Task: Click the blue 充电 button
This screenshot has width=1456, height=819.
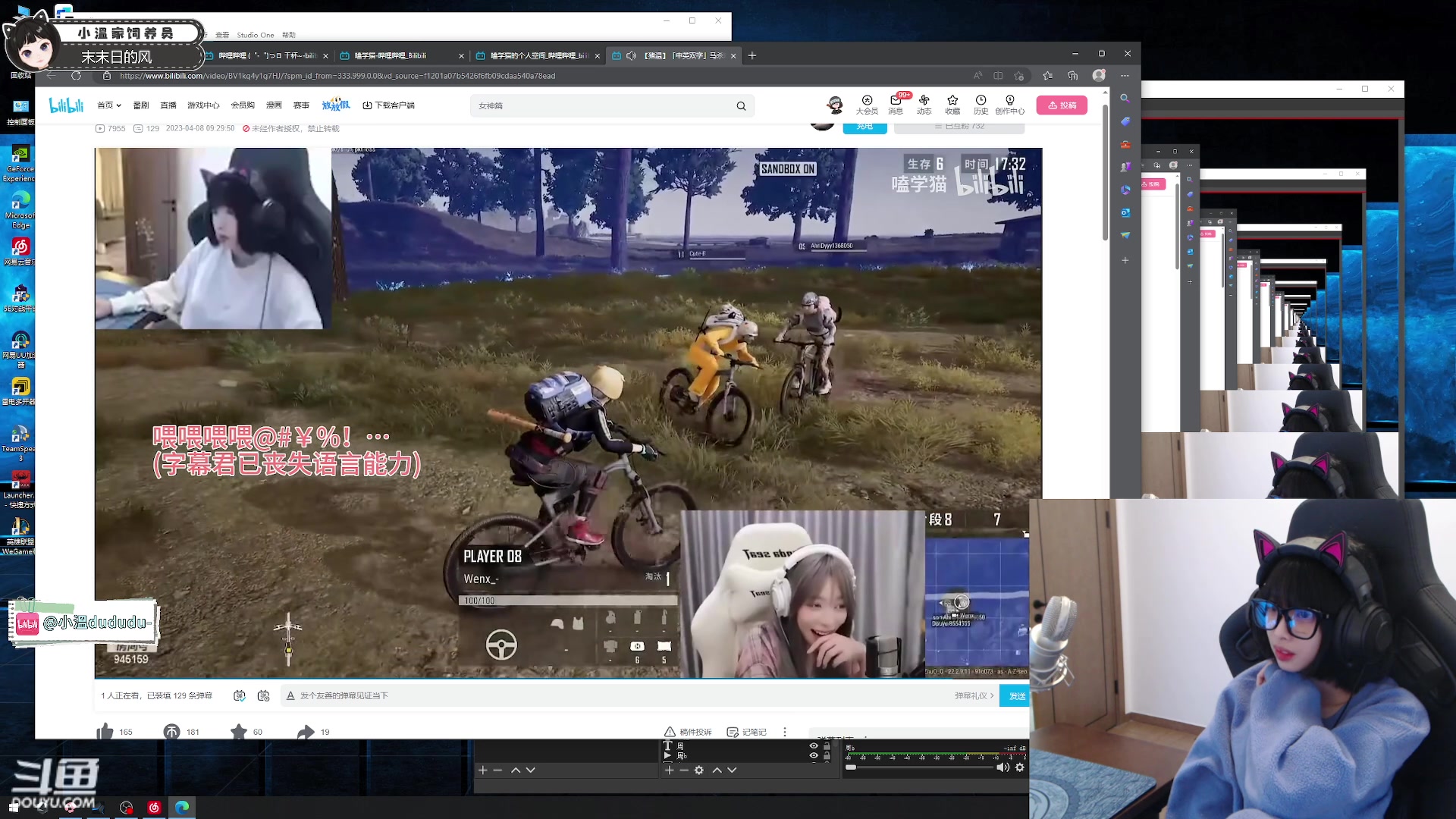Action: tap(864, 127)
